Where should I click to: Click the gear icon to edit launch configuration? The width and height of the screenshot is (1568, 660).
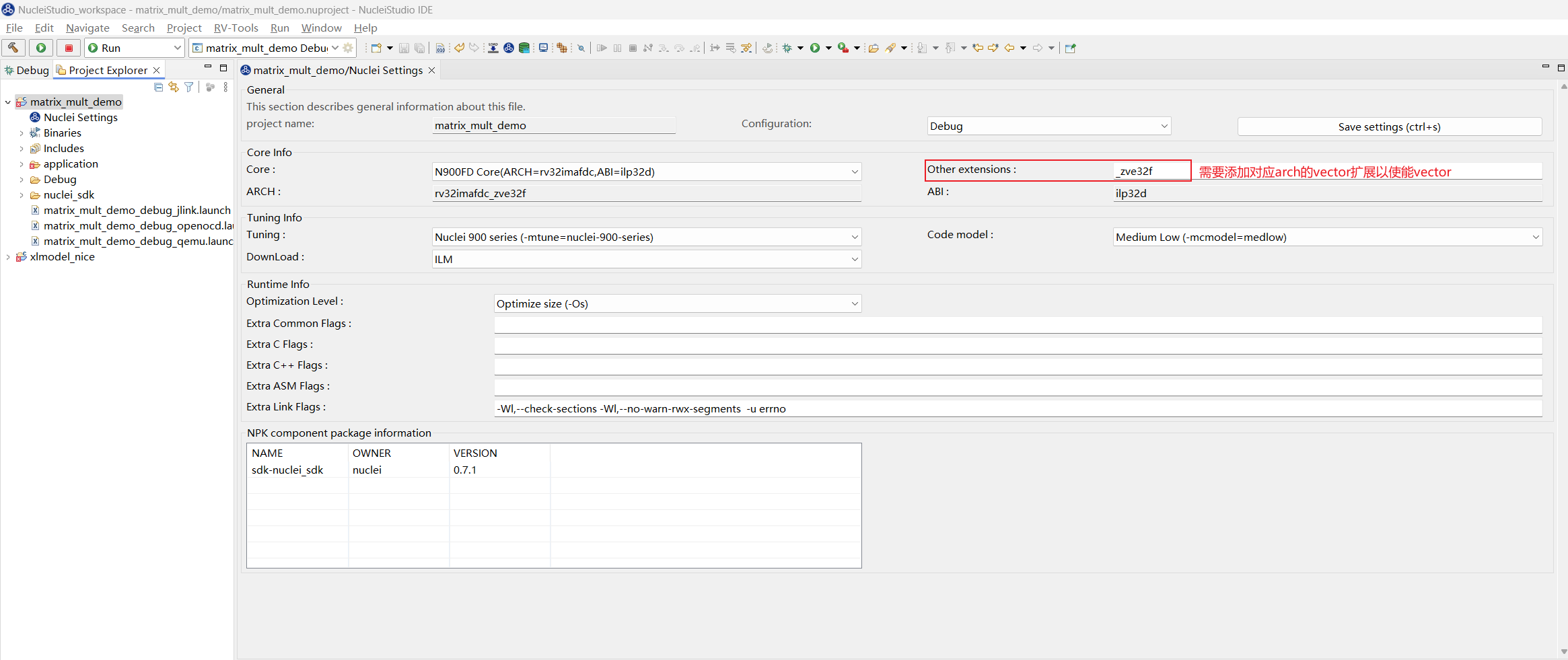coord(348,48)
